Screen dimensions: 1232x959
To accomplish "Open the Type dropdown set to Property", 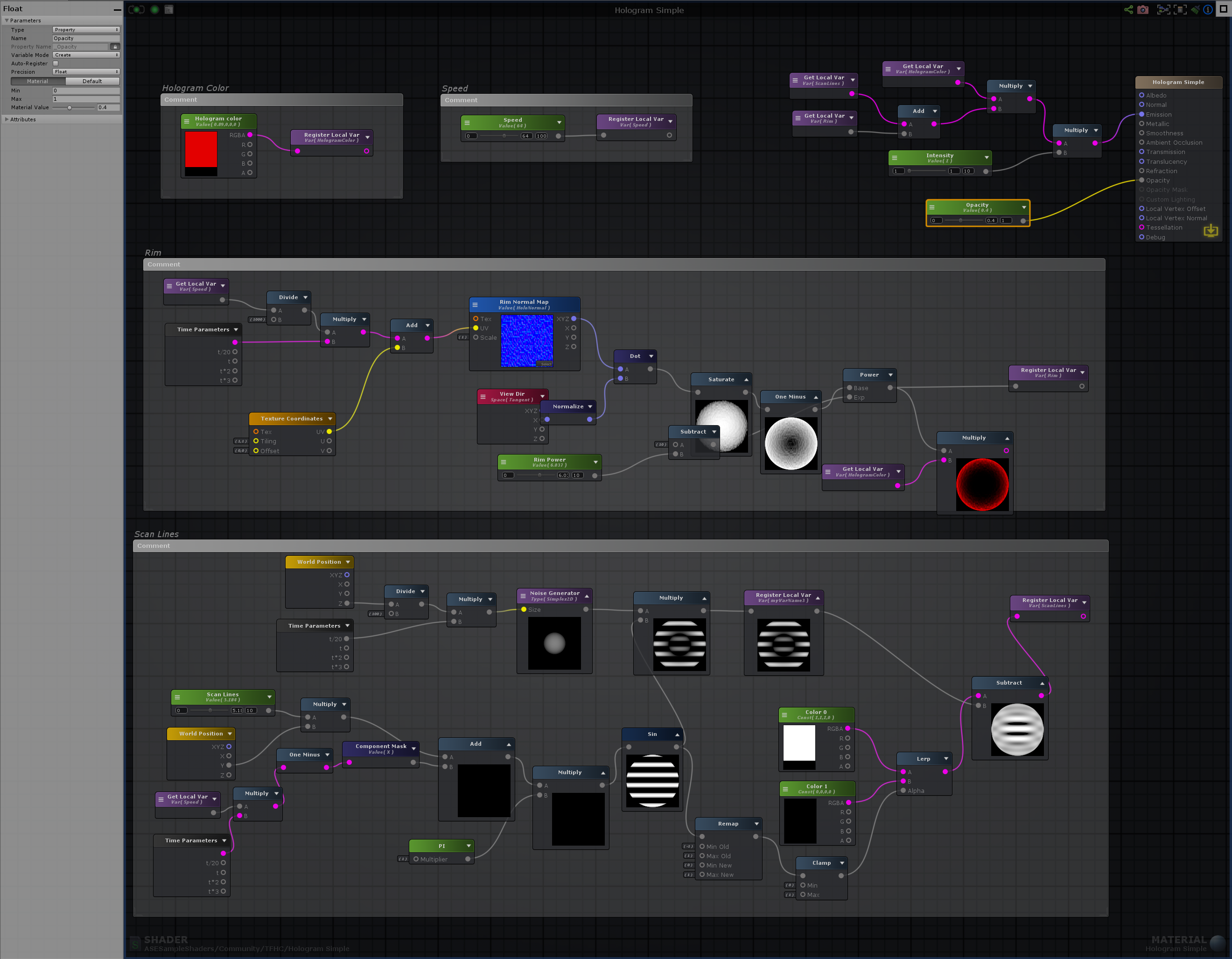I will coord(86,30).
